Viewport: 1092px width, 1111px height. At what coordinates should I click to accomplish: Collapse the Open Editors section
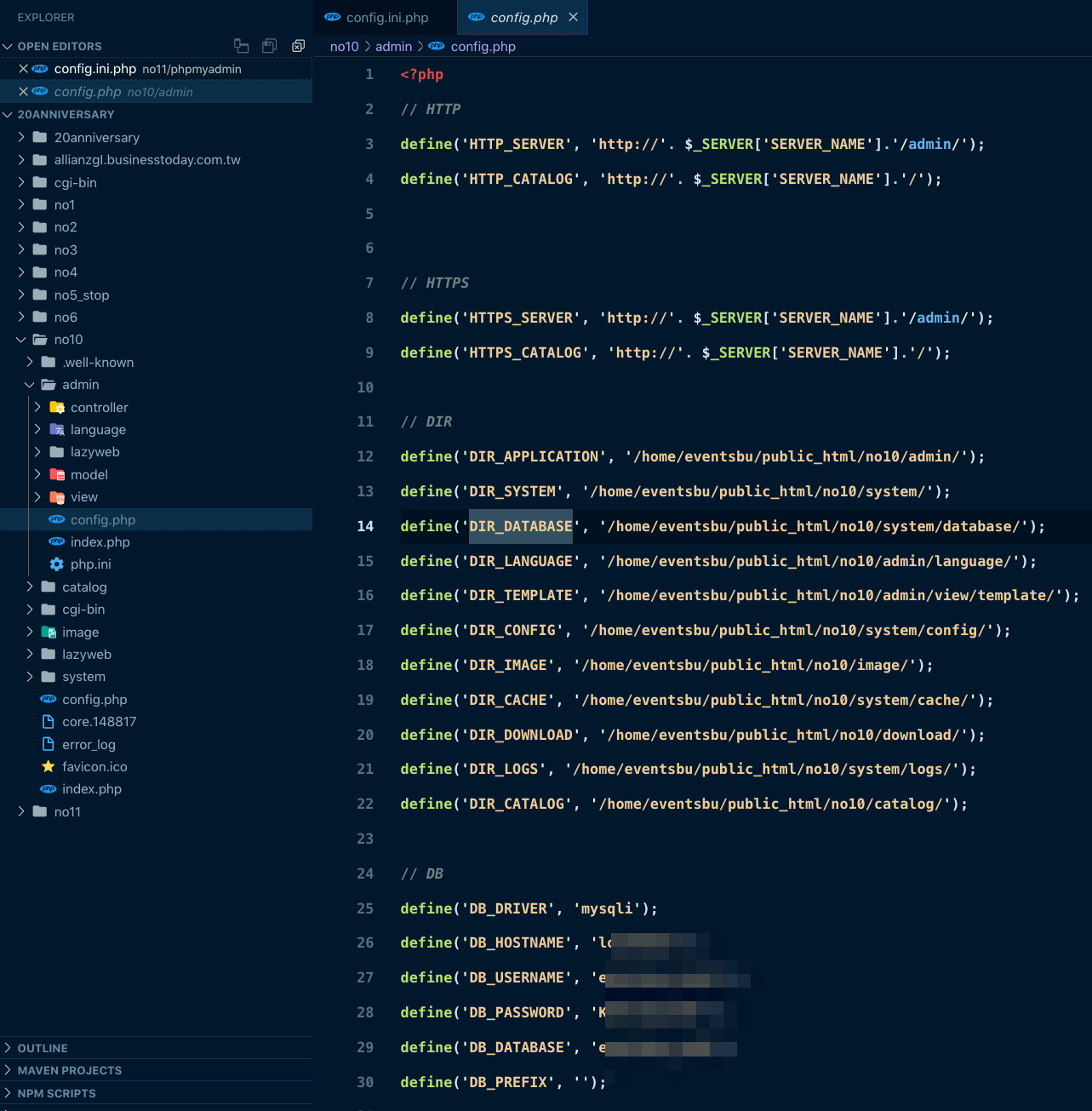tap(8, 46)
